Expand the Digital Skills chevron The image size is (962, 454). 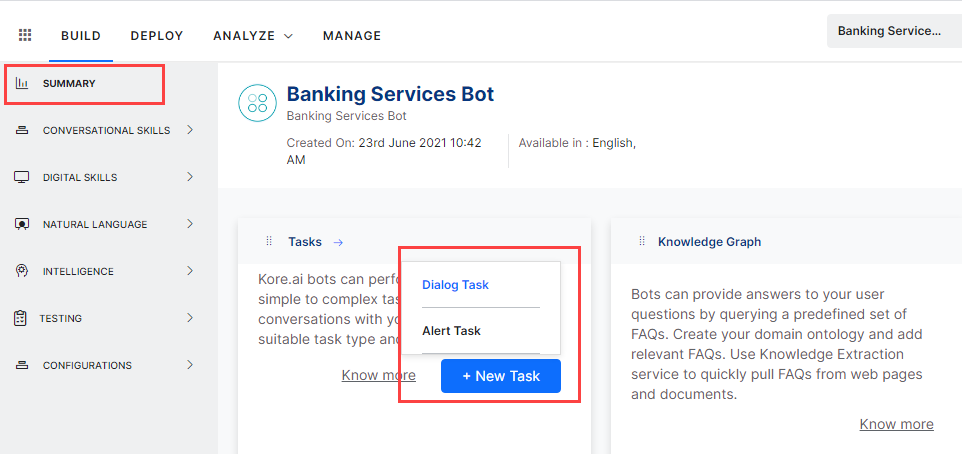pos(190,177)
